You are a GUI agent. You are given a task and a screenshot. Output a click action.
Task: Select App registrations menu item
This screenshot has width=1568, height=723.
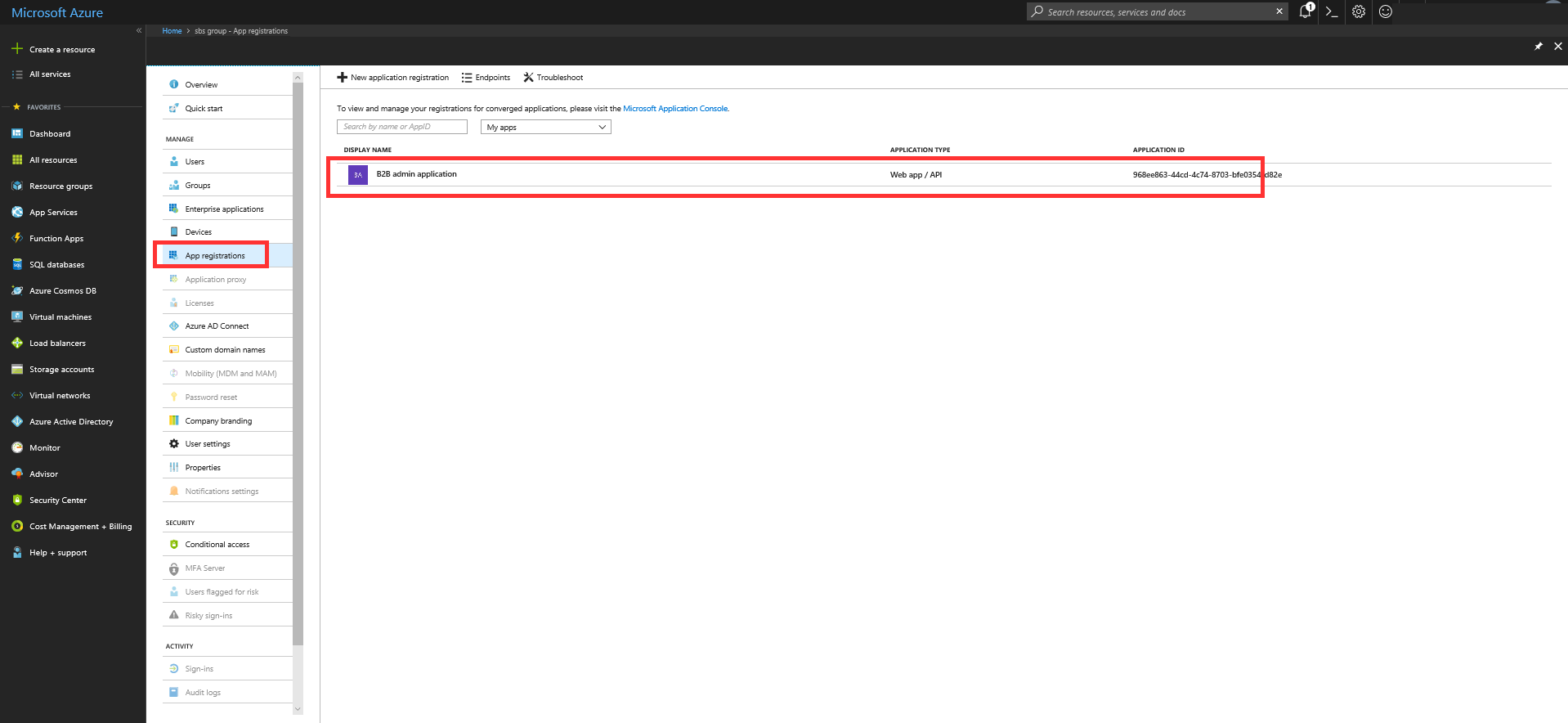coord(227,256)
